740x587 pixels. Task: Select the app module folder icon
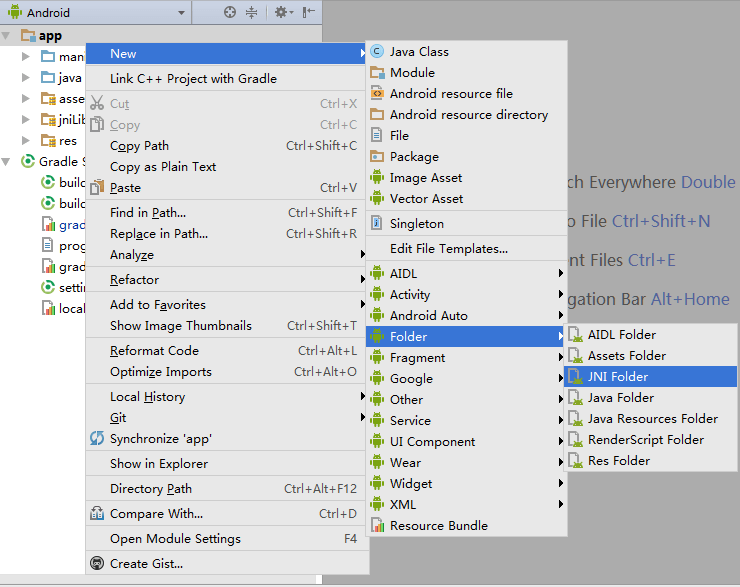[28, 36]
